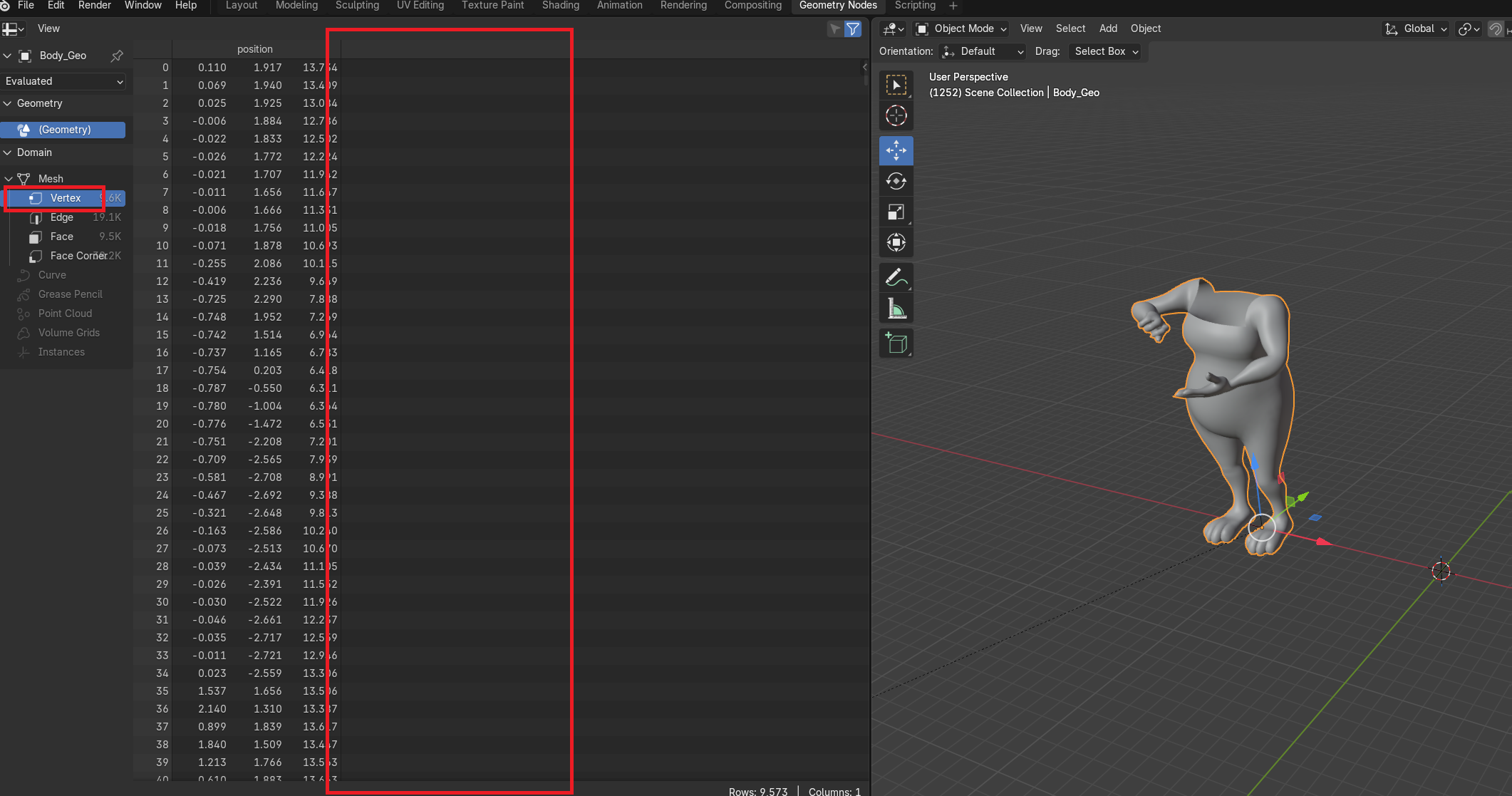This screenshot has height=796, width=1512.
Task: Select the Measure tool
Action: tap(896, 308)
